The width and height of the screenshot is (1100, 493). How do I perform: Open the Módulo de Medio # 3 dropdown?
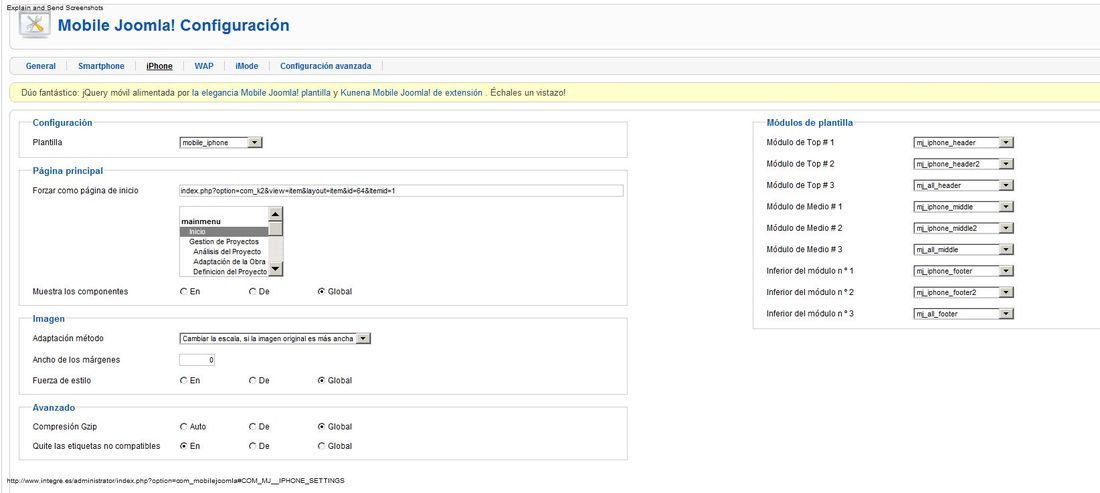click(964, 250)
